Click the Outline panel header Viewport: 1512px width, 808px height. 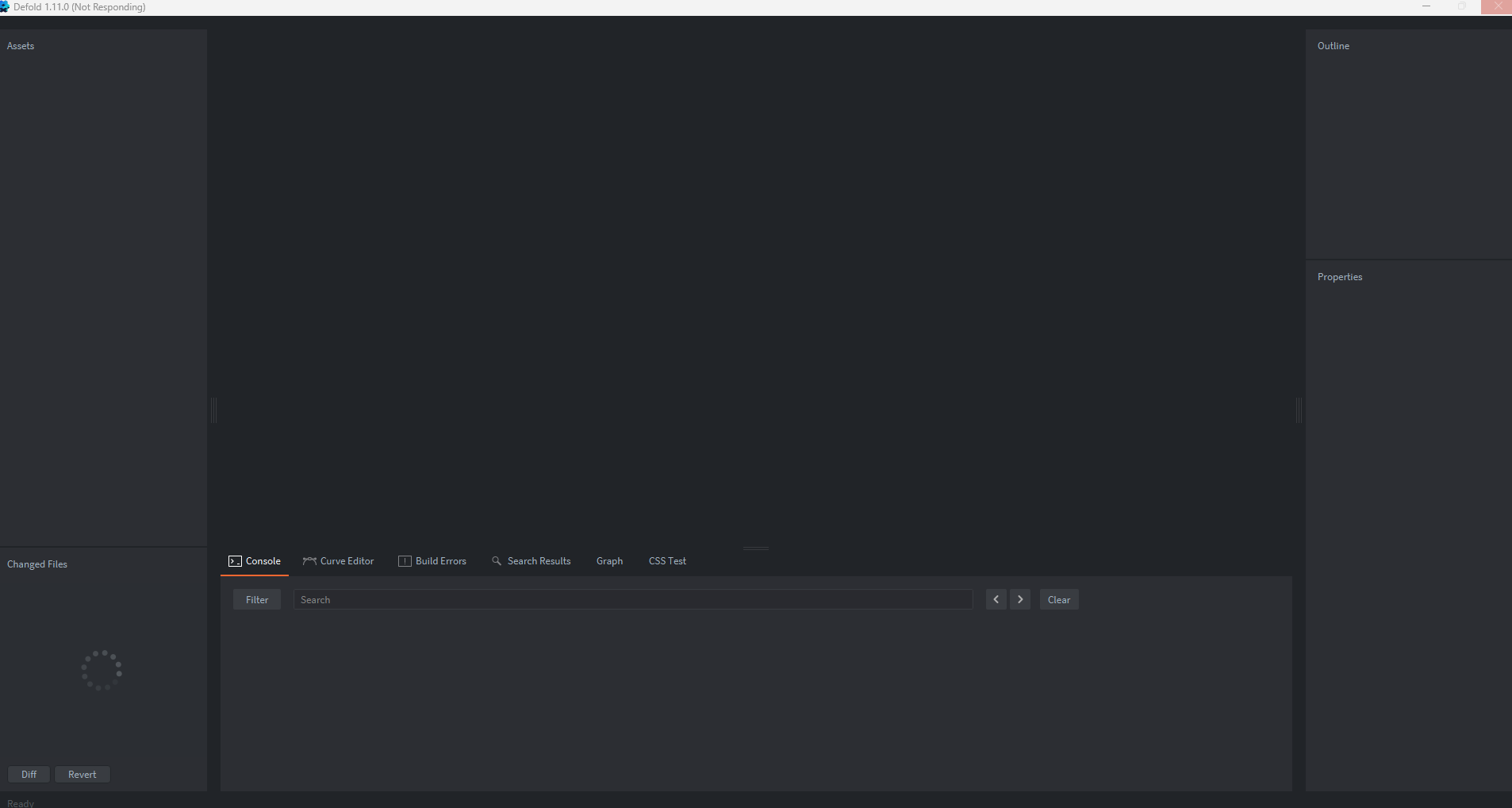(x=1334, y=45)
